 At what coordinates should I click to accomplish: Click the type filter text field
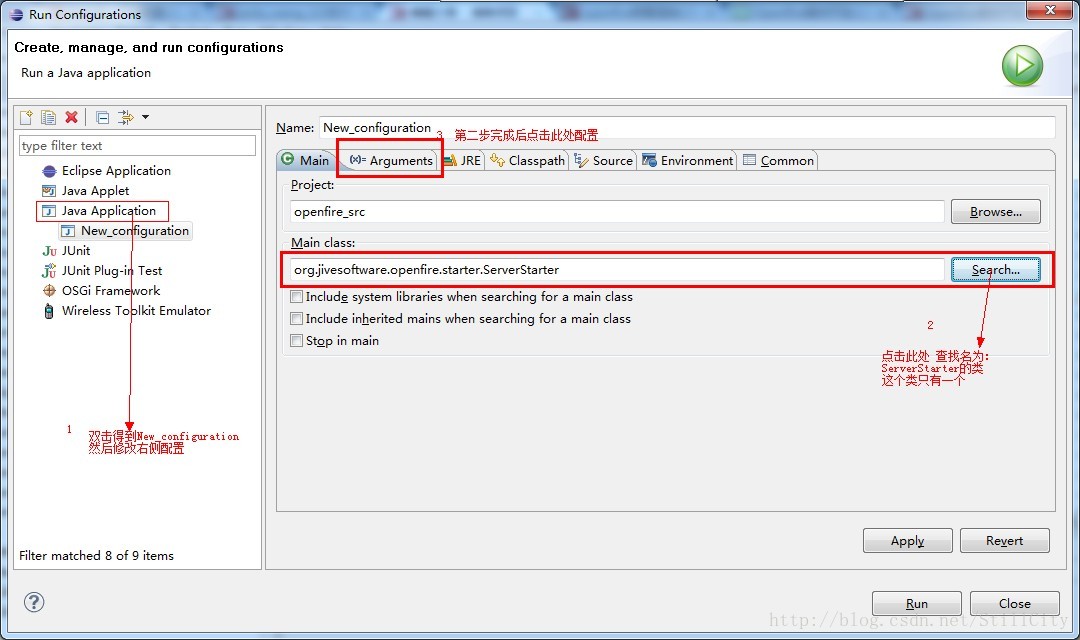tap(137, 146)
